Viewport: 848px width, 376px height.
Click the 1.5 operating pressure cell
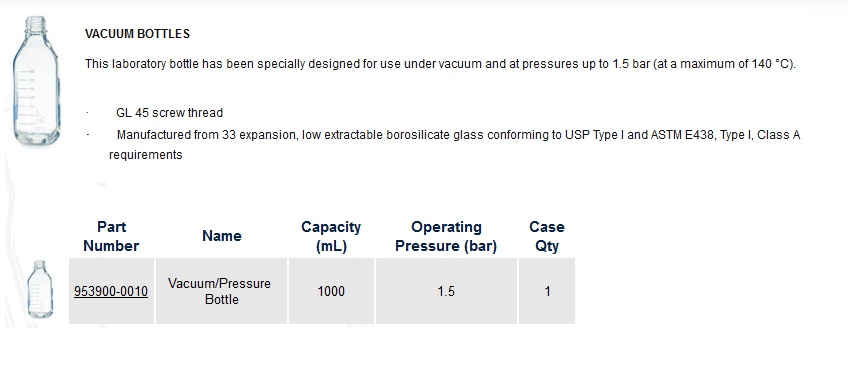pos(446,291)
